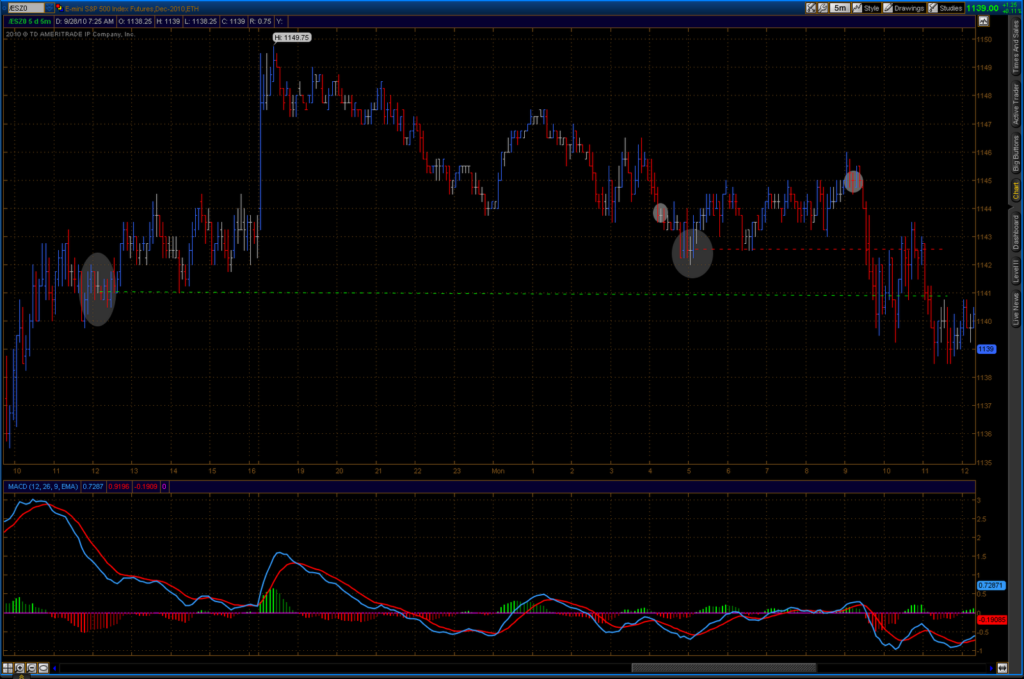Click the wrench settings icon next to 5m
The width and height of the screenshot is (1024, 679).
tap(823, 7)
